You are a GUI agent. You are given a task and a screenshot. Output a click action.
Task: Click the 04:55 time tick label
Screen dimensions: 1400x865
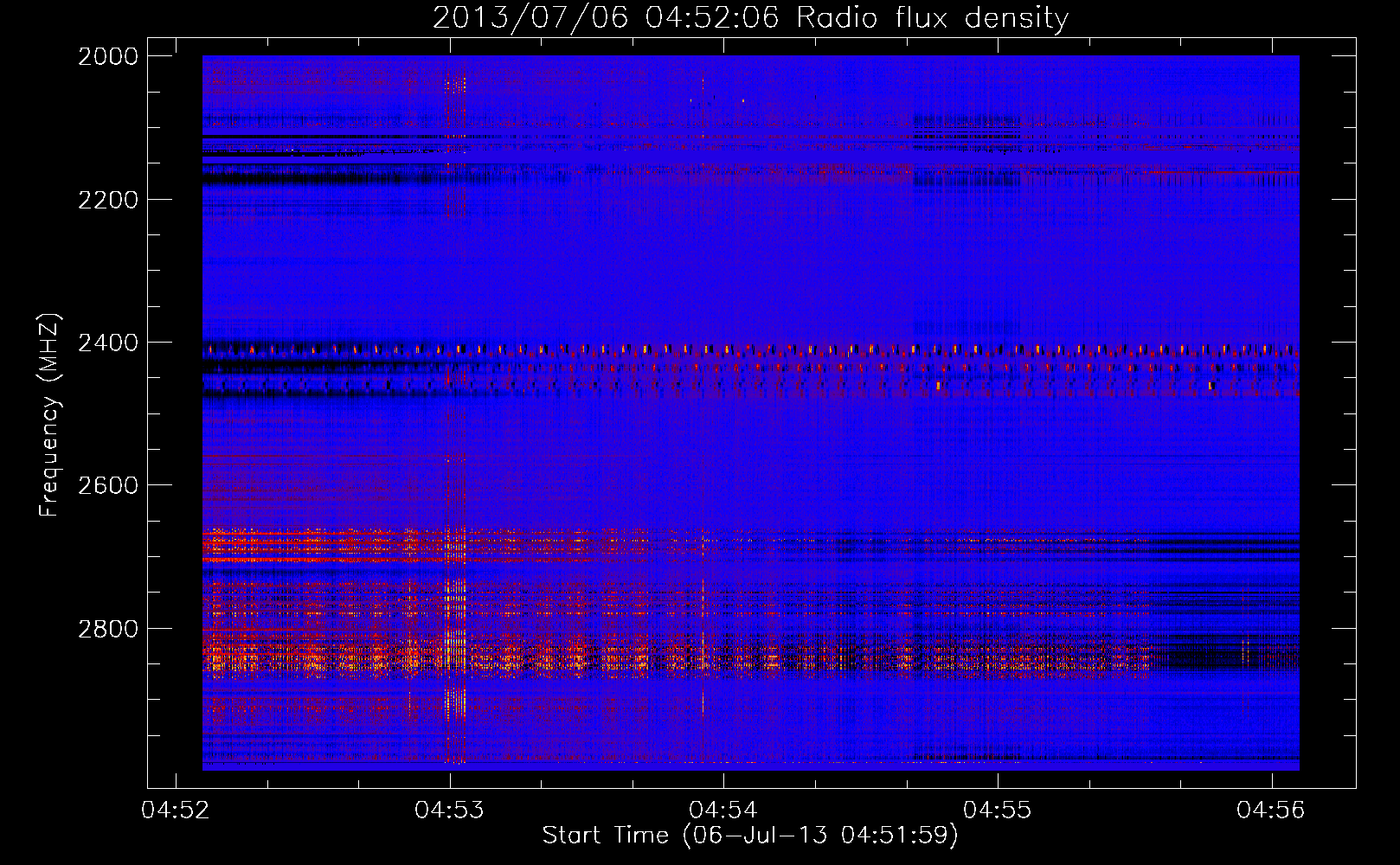tap(998, 810)
